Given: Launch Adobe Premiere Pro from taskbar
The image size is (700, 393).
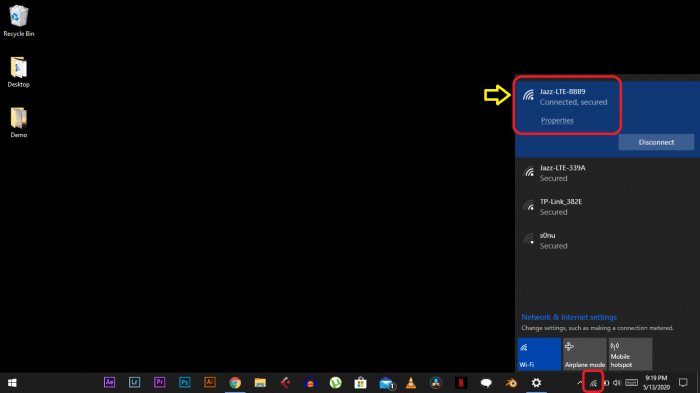Looking at the screenshot, I should [159, 383].
